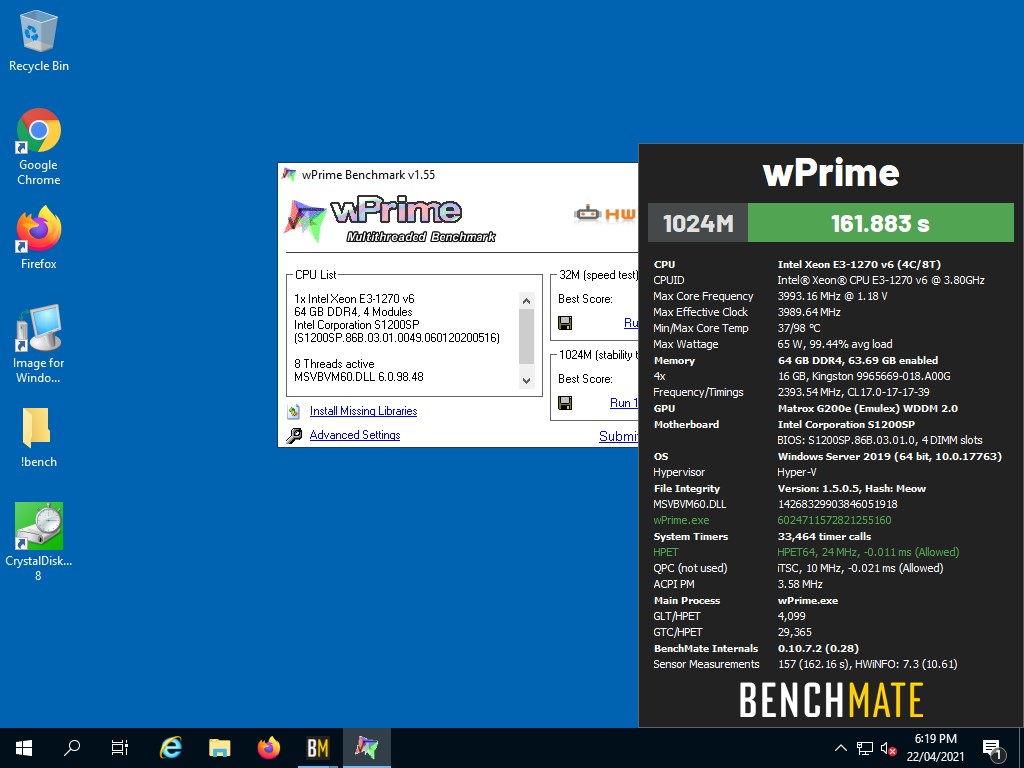Screen dimensions: 1024x768
Task: Click the green wPrime.exe file integrity entry
Action: pyautogui.click(x=681, y=520)
